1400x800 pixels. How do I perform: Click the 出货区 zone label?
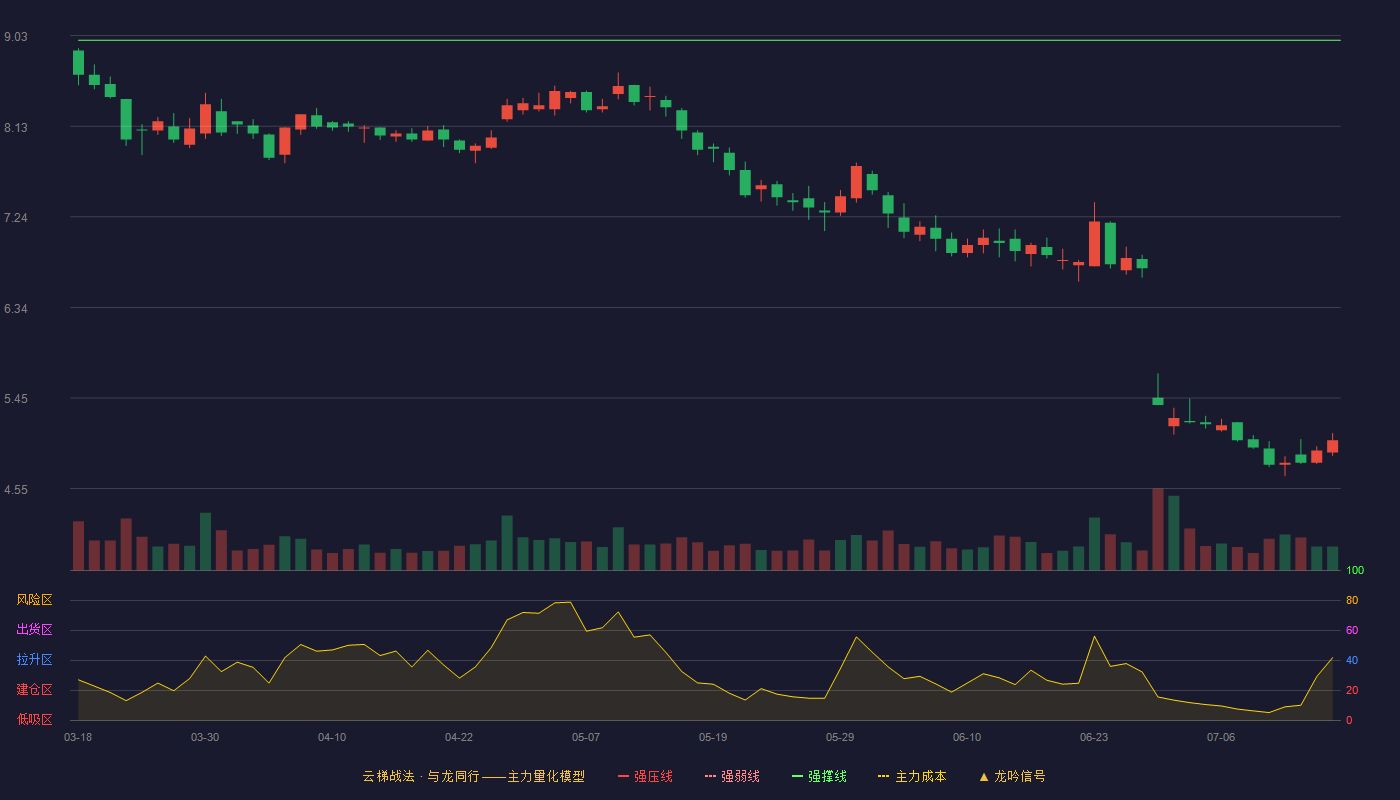pyautogui.click(x=34, y=630)
